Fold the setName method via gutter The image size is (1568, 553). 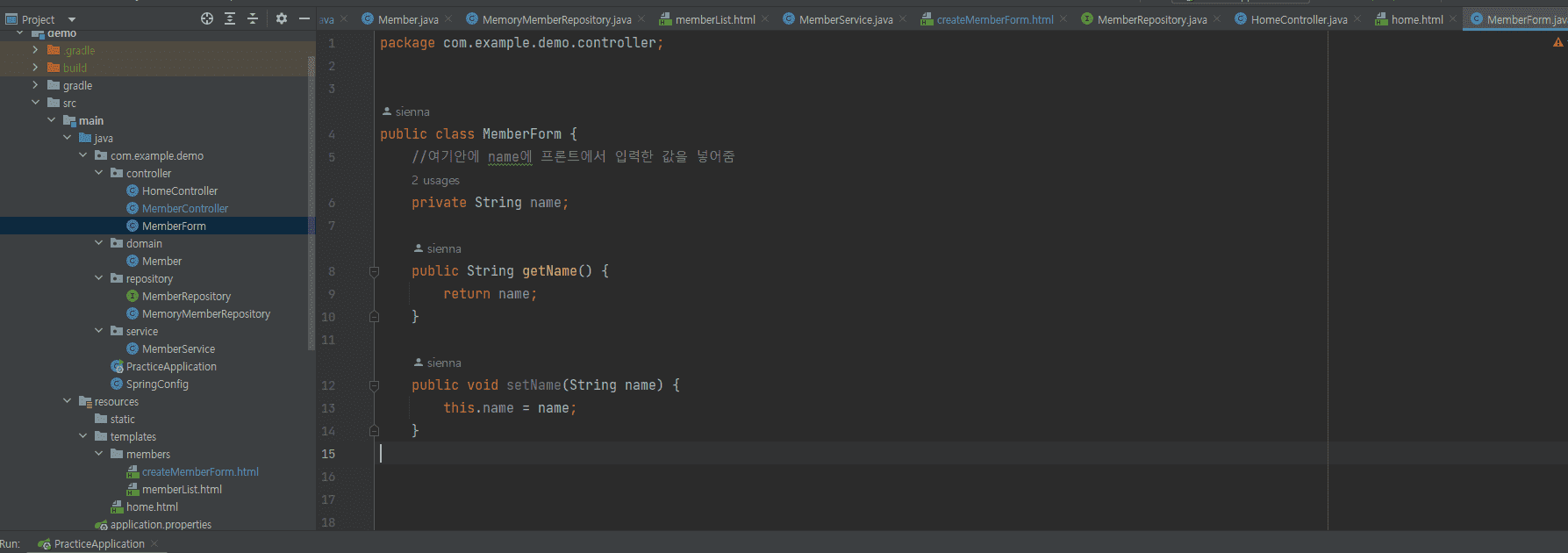pos(374,385)
